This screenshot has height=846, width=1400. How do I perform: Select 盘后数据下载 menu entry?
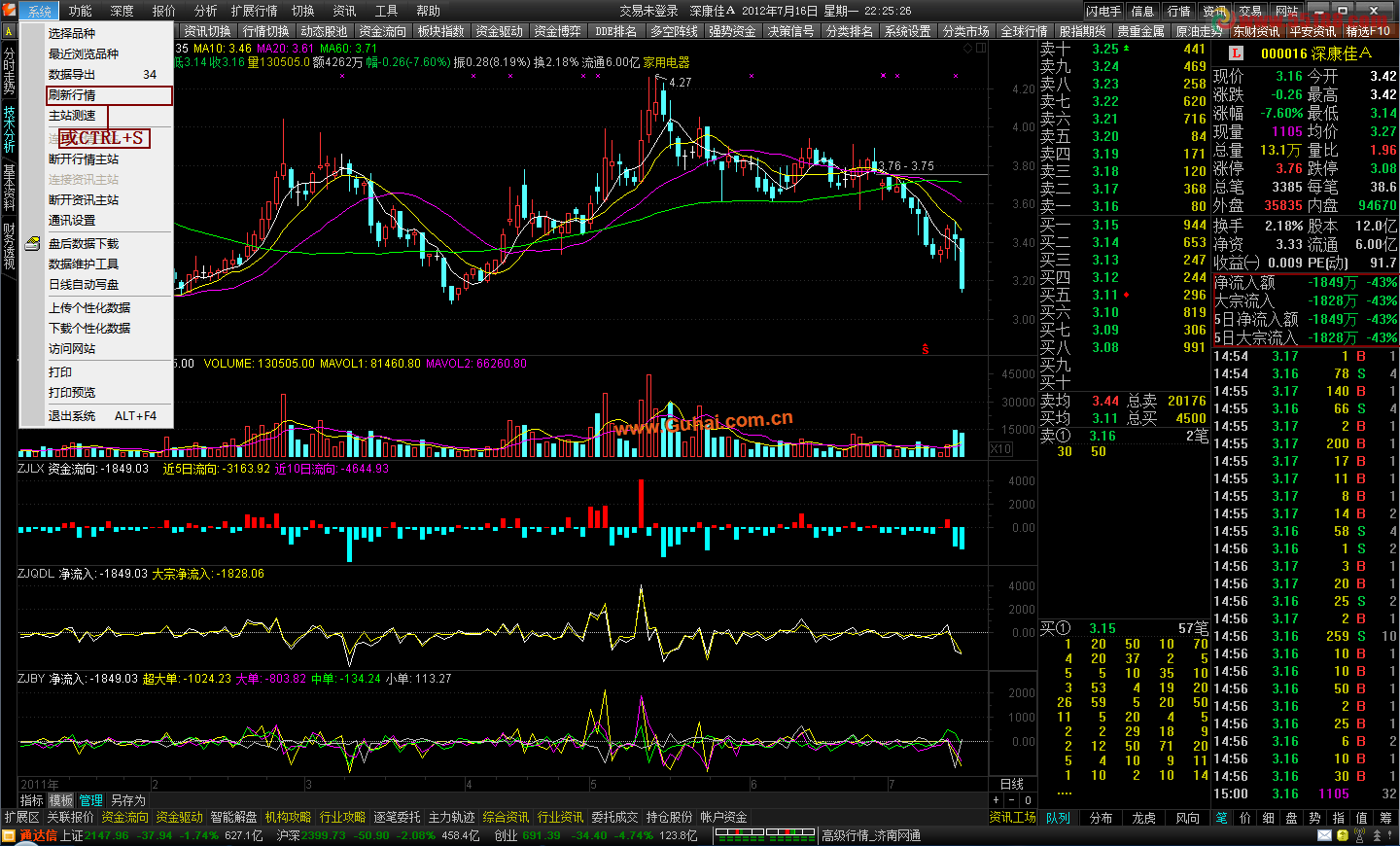click(x=96, y=243)
